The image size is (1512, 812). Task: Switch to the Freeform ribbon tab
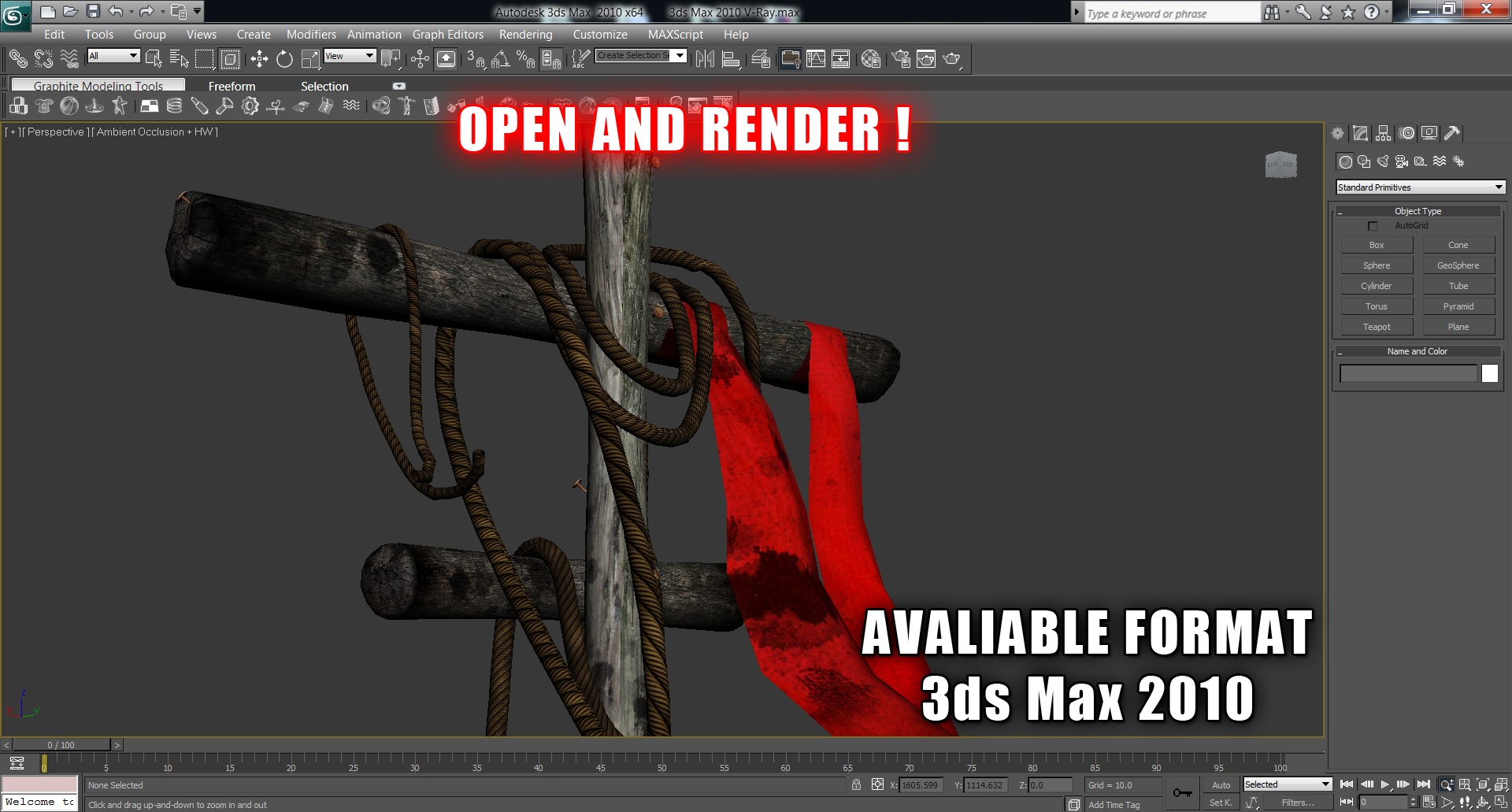pyautogui.click(x=232, y=86)
